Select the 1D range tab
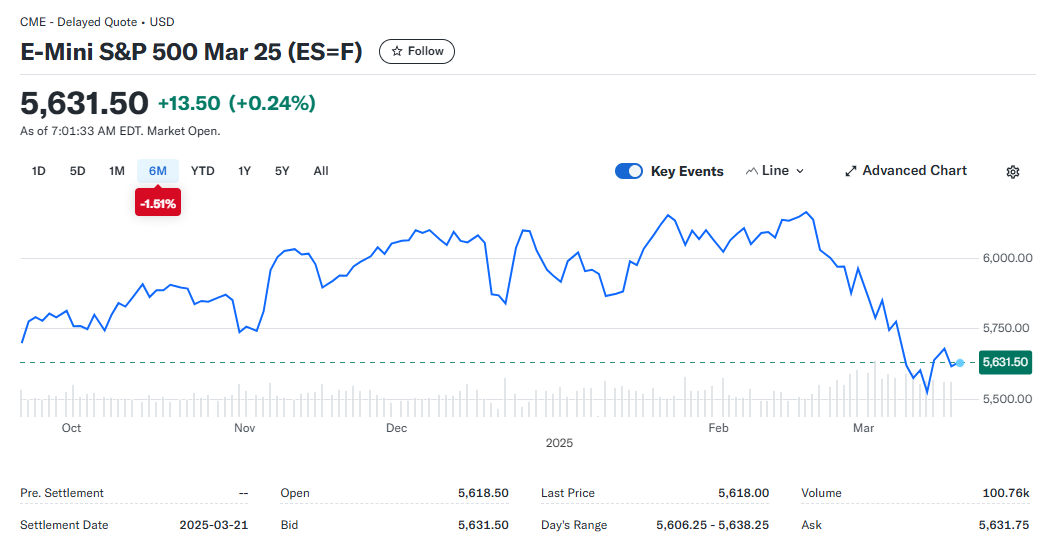The image size is (1045, 545). 39,171
